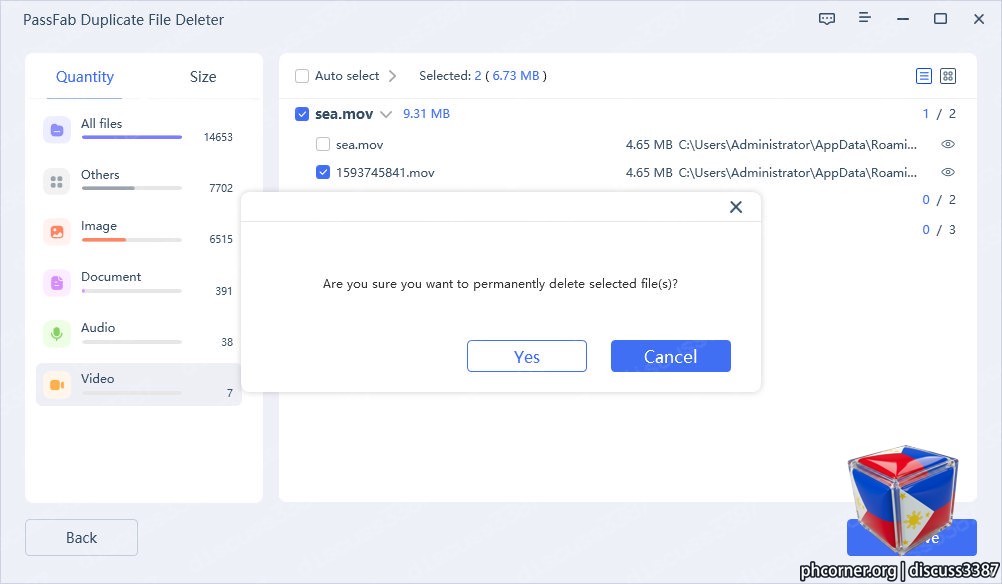Screen dimensions: 1002x584
Task: Uncheck the sea.mov group checkbox
Action: pyautogui.click(x=302, y=114)
